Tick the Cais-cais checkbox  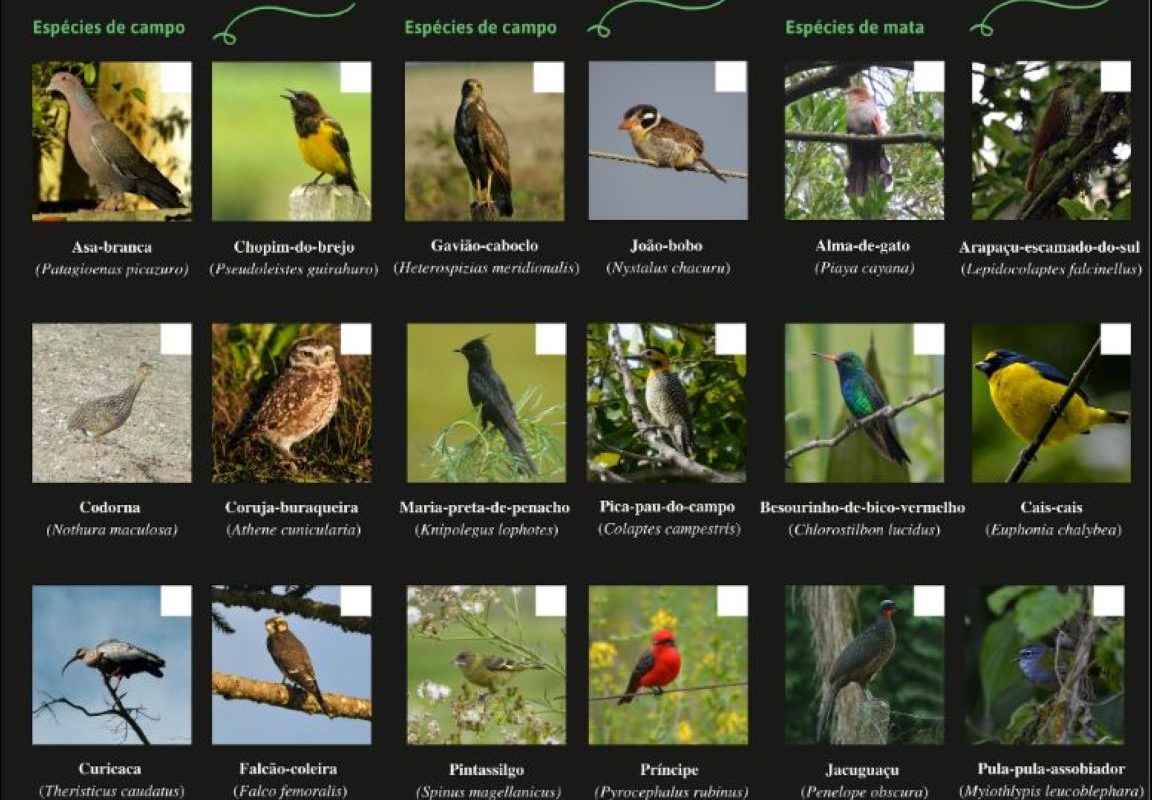coord(1115,339)
